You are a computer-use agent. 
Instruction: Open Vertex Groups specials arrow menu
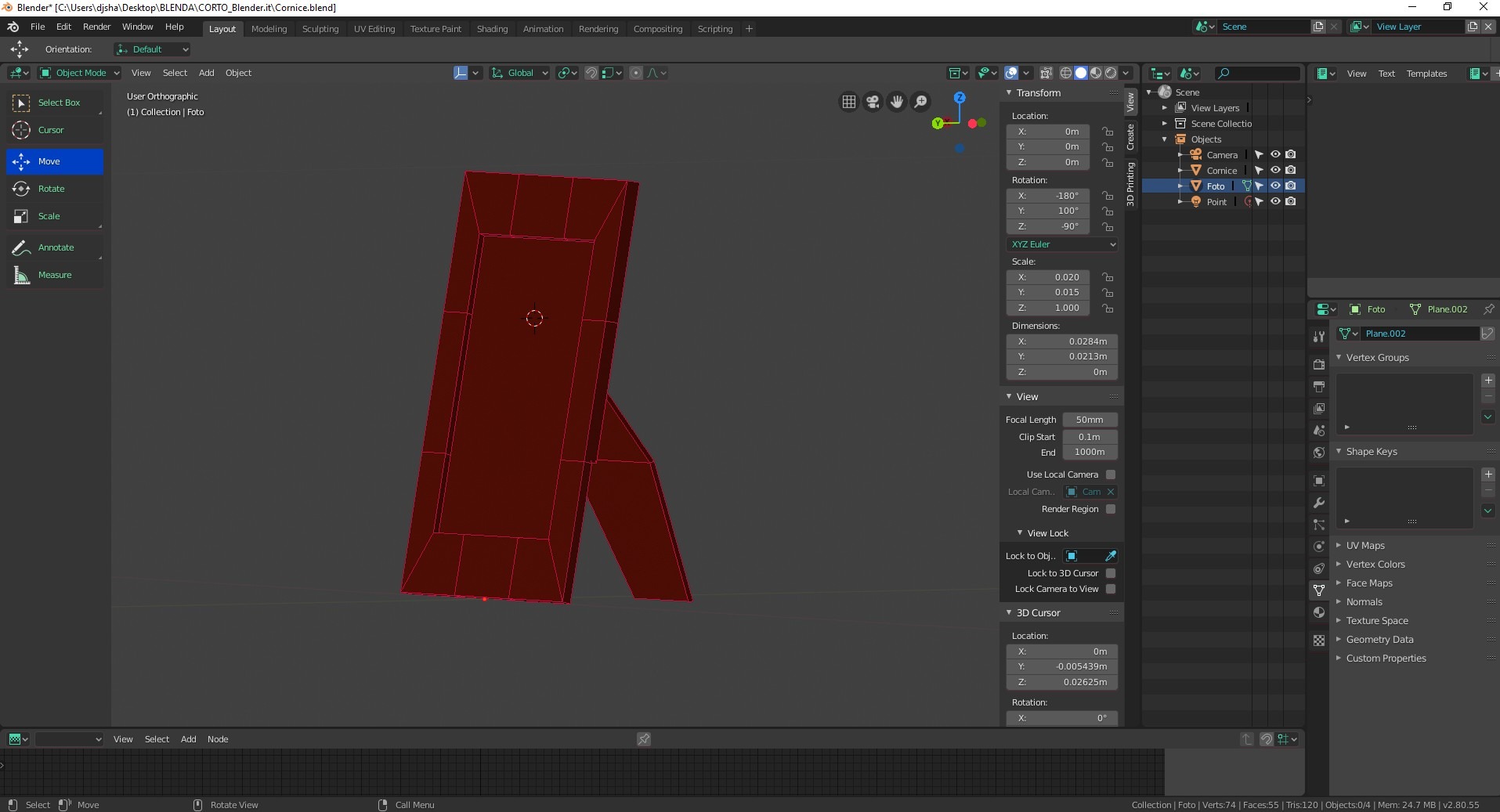coord(1488,417)
